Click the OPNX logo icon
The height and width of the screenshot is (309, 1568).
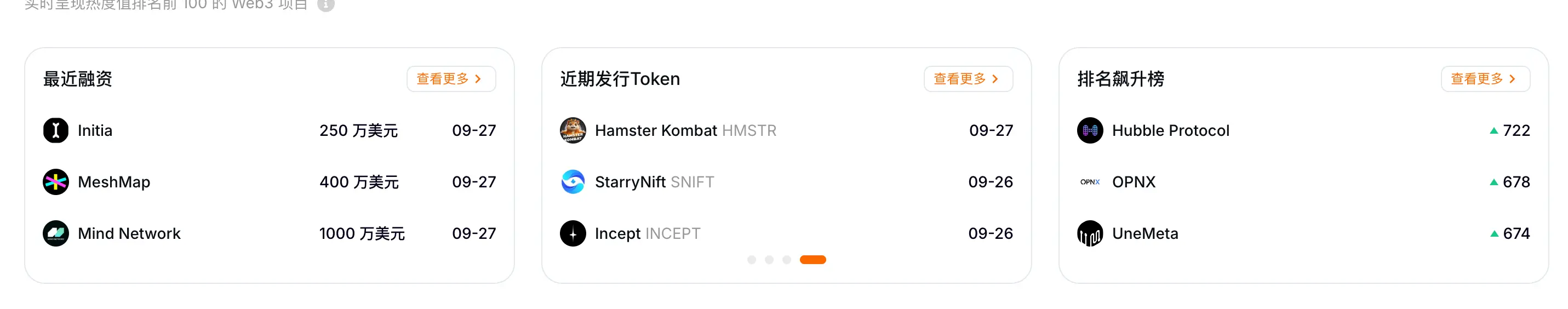pos(1090,182)
